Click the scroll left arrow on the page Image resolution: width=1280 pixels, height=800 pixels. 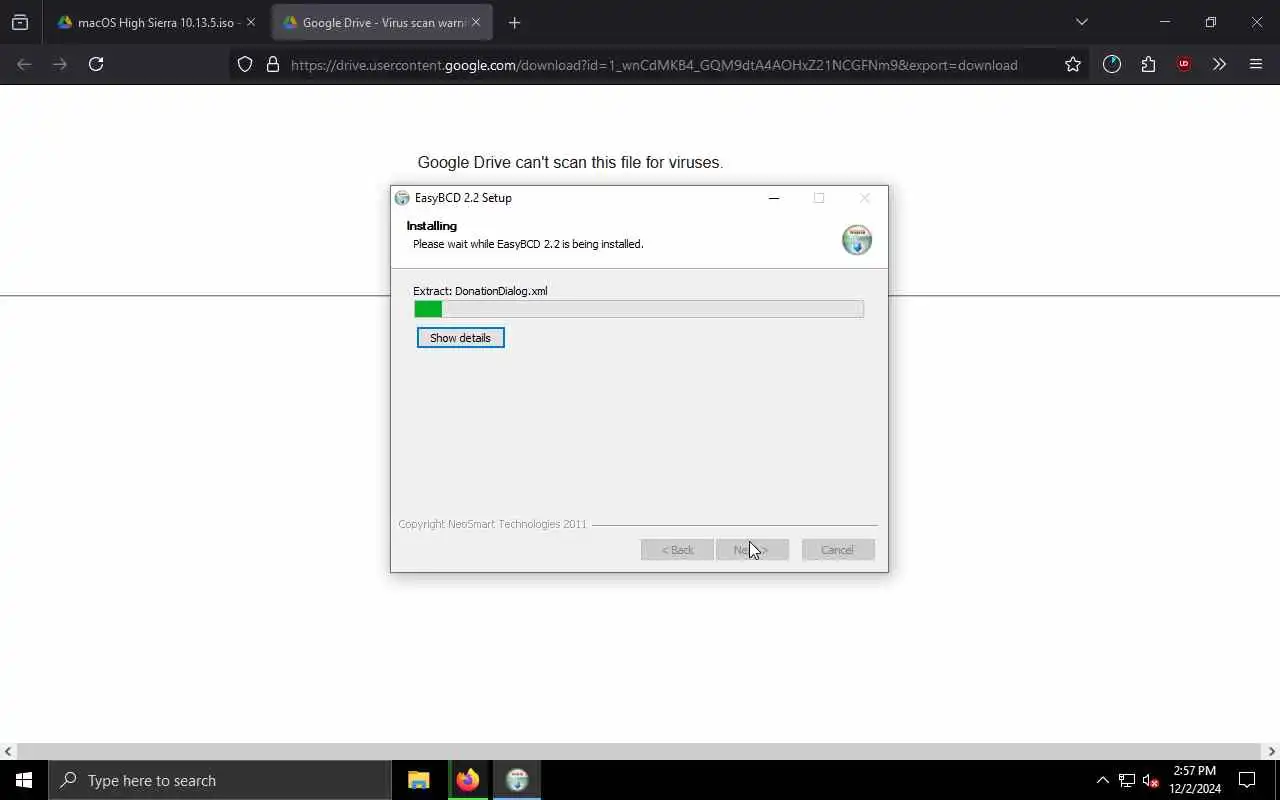pos(8,751)
